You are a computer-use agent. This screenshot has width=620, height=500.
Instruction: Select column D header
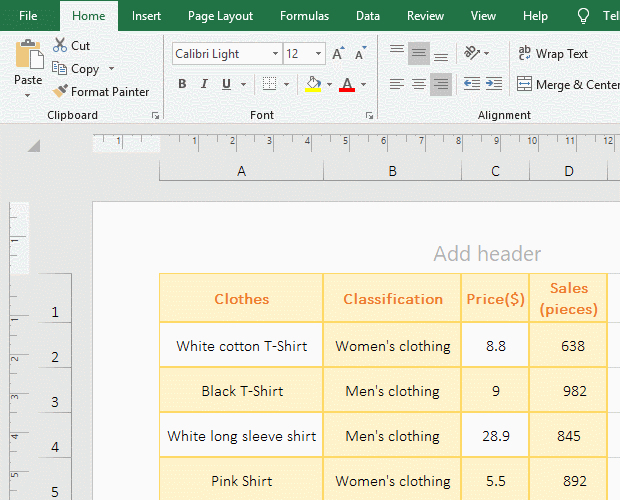(x=568, y=171)
